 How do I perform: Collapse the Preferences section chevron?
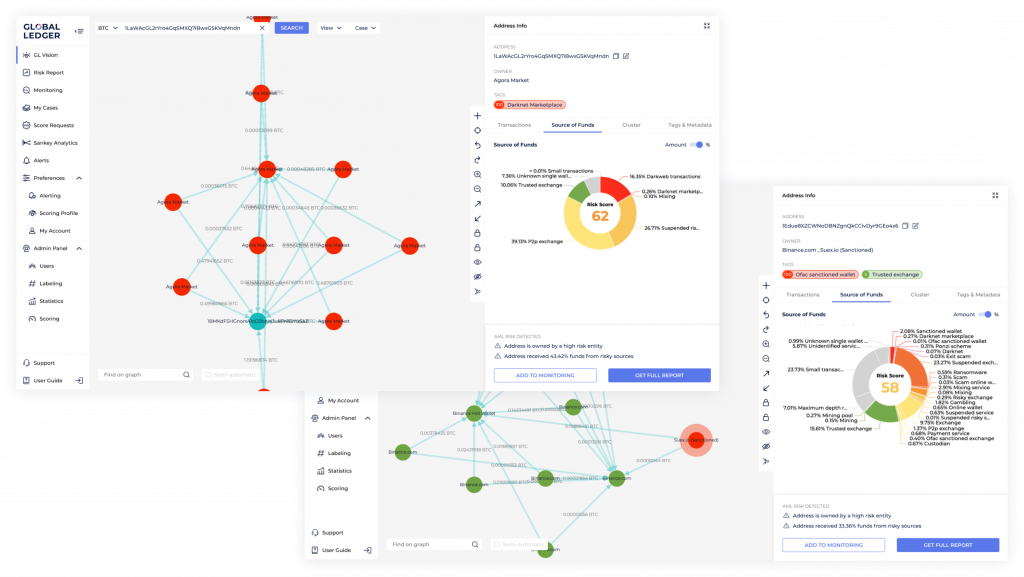pyautogui.click(x=79, y=178)
